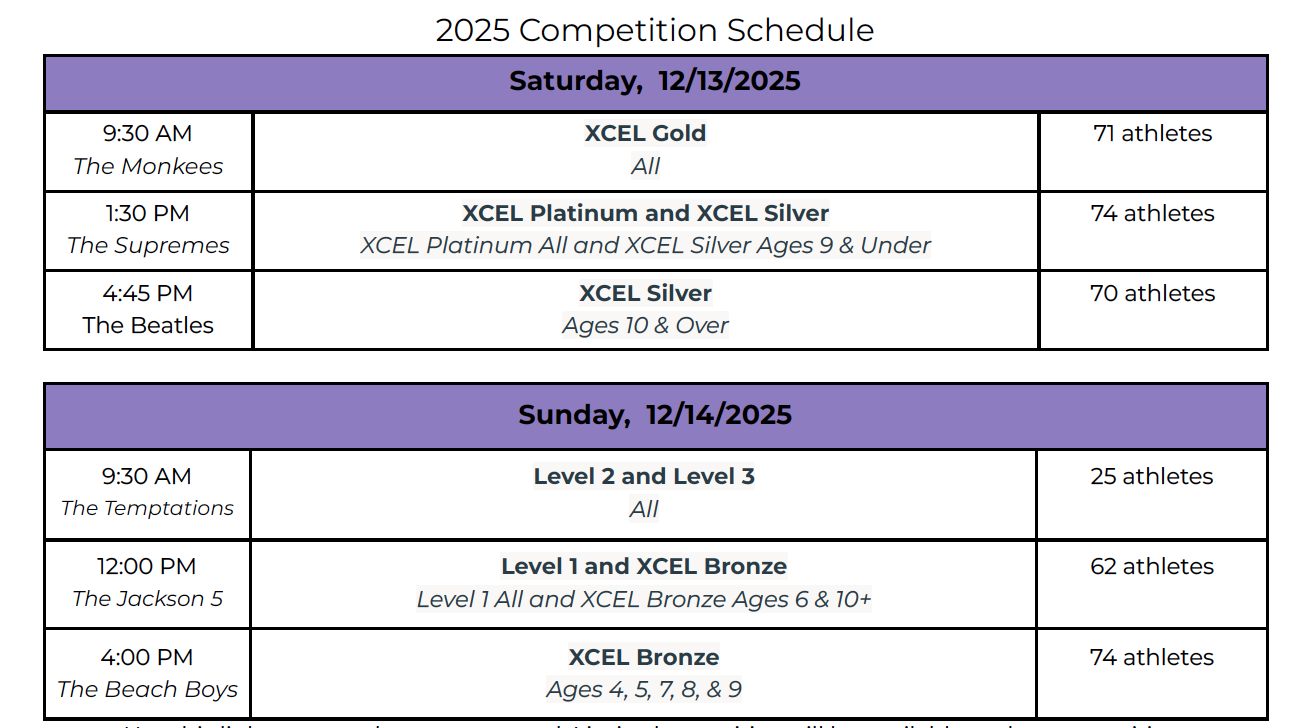Click the "62 athletes" cell
Screen dimensions: 1312x728
[1152, 566]
